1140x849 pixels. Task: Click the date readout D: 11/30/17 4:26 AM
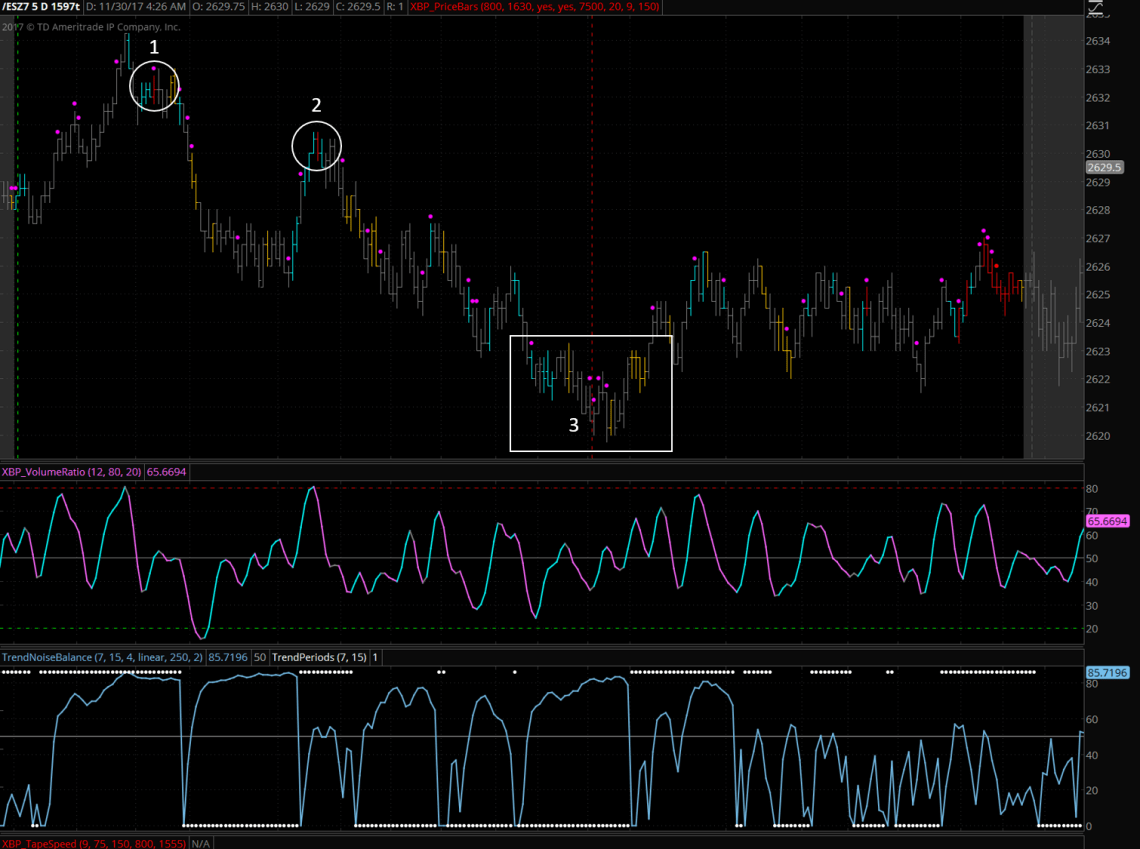click(x=139, y=7)
